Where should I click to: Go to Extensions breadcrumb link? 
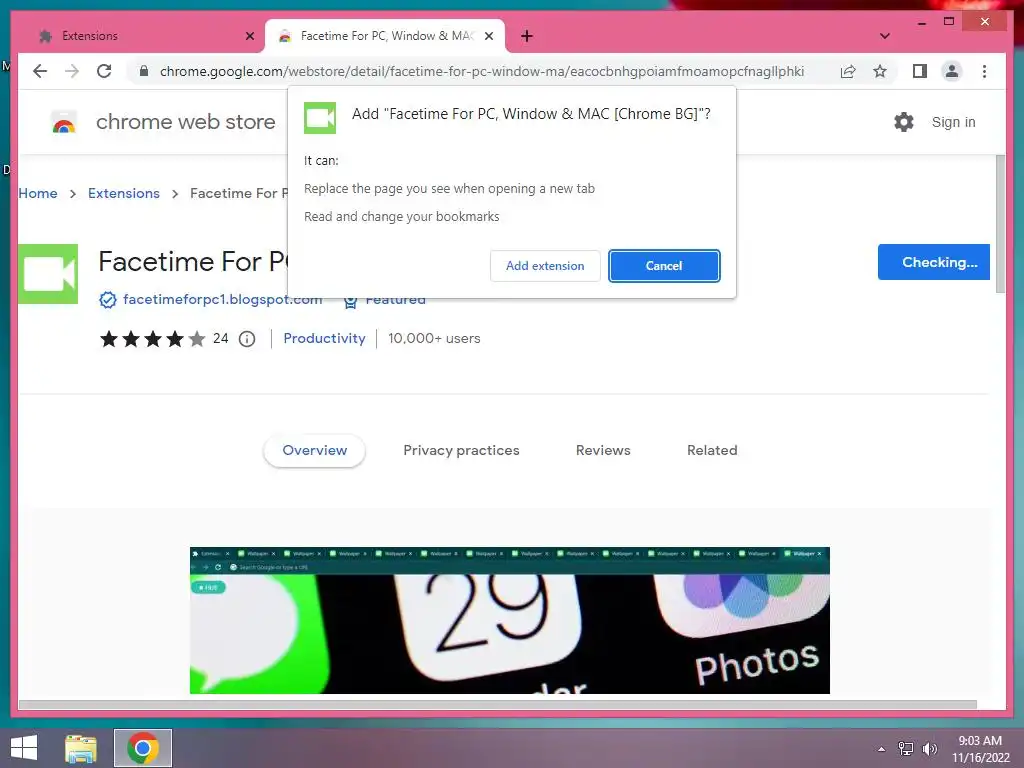coord(123,193)
